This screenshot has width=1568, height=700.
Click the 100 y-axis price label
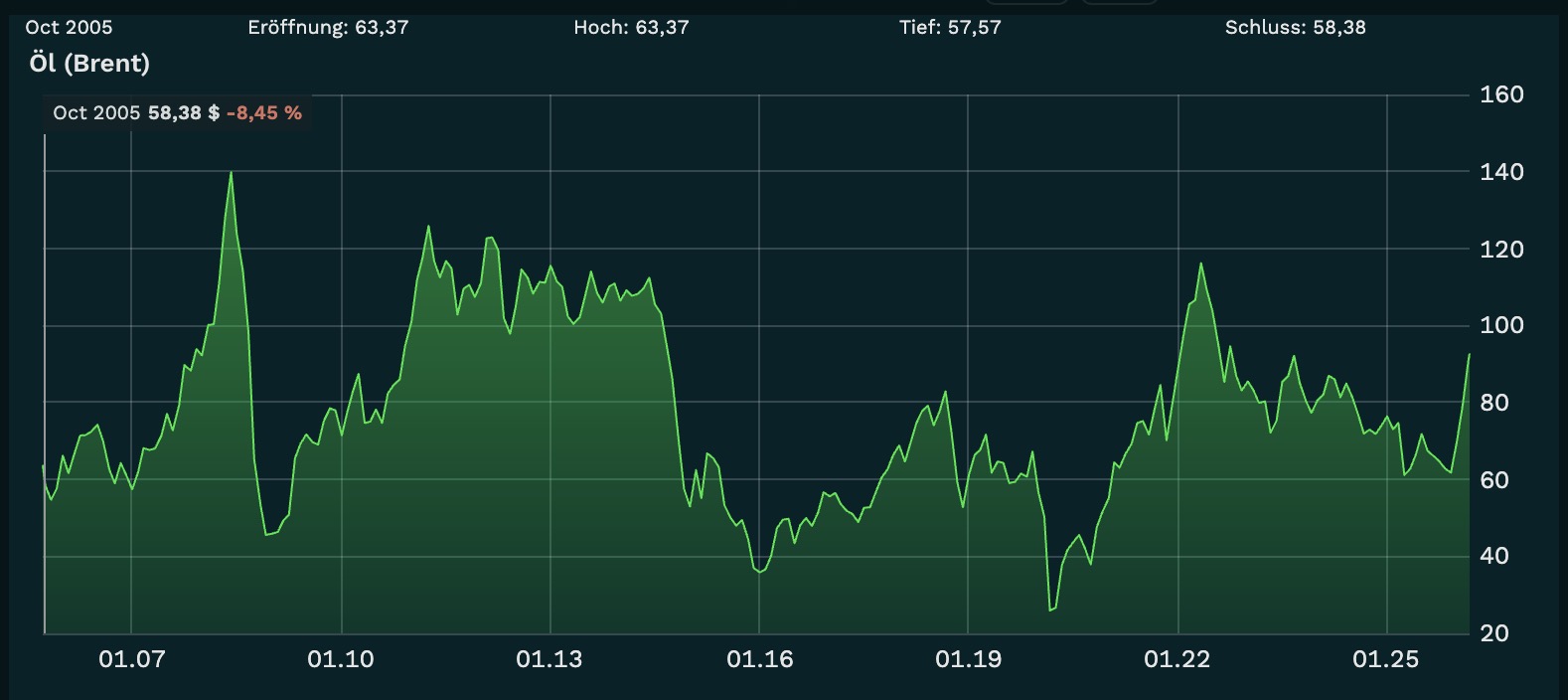click(x=1501, y=325)
